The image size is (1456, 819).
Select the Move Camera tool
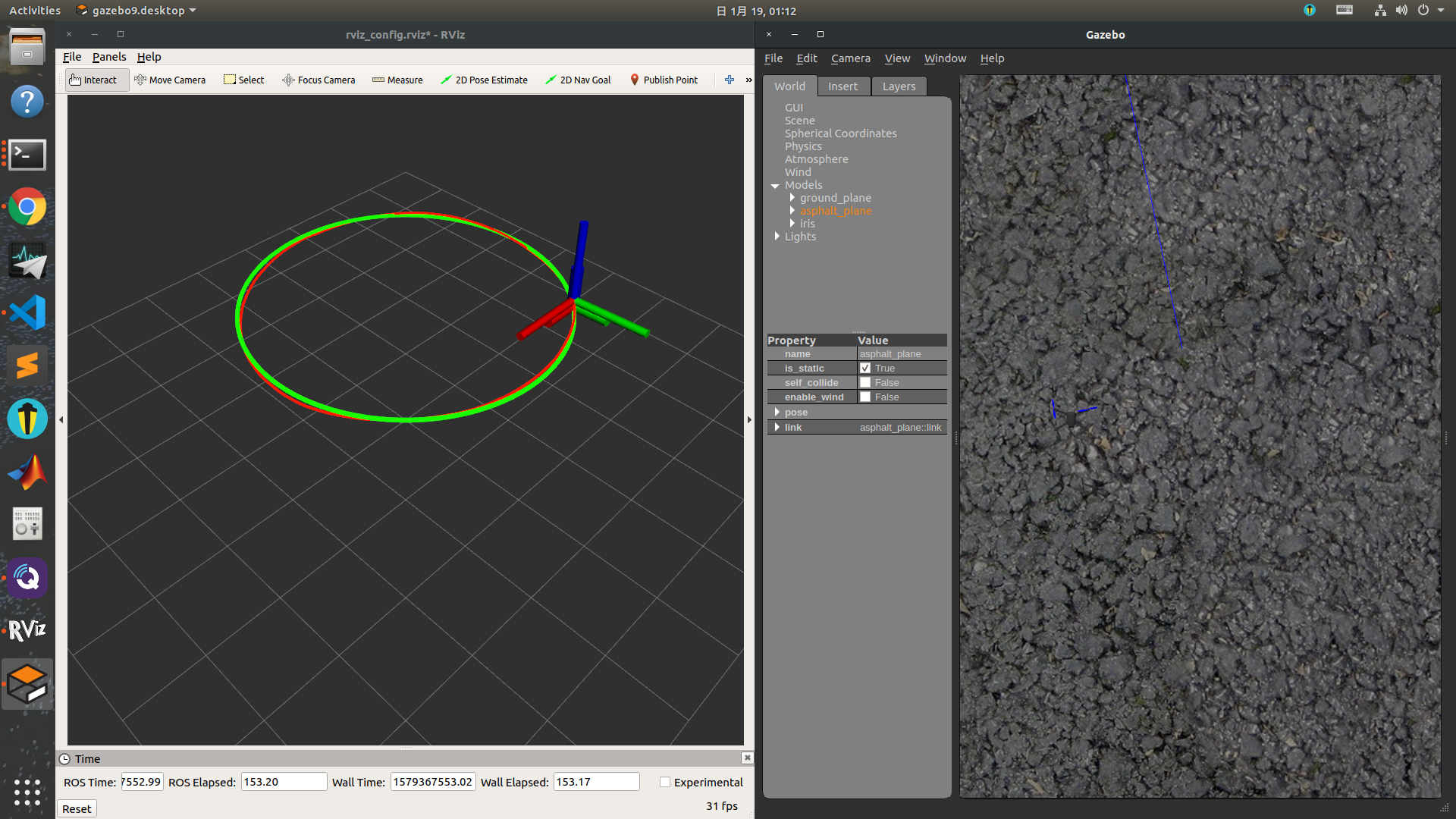pos(170,80)
